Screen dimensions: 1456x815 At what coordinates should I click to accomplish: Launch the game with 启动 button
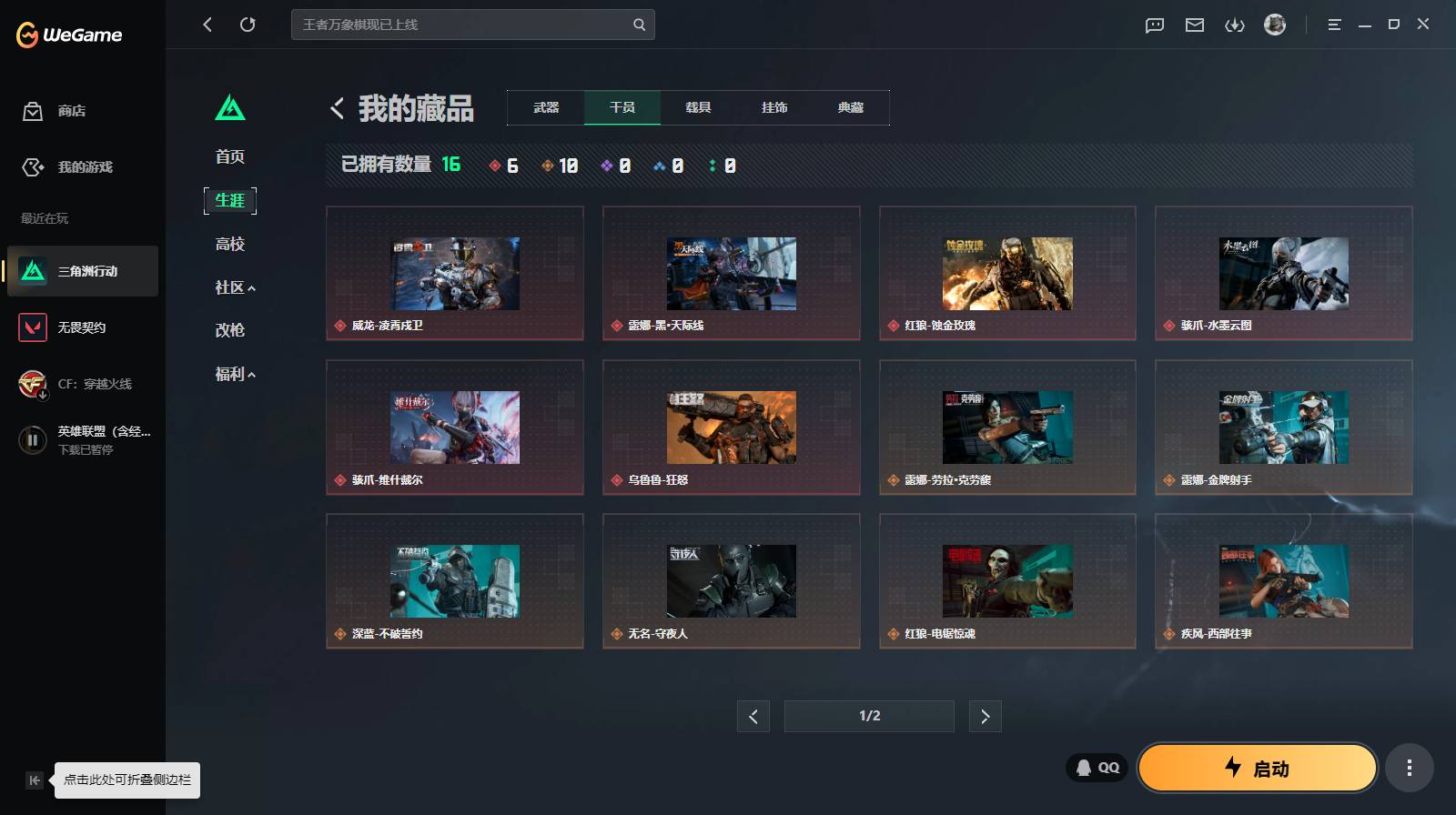(x=1257, y=768)
